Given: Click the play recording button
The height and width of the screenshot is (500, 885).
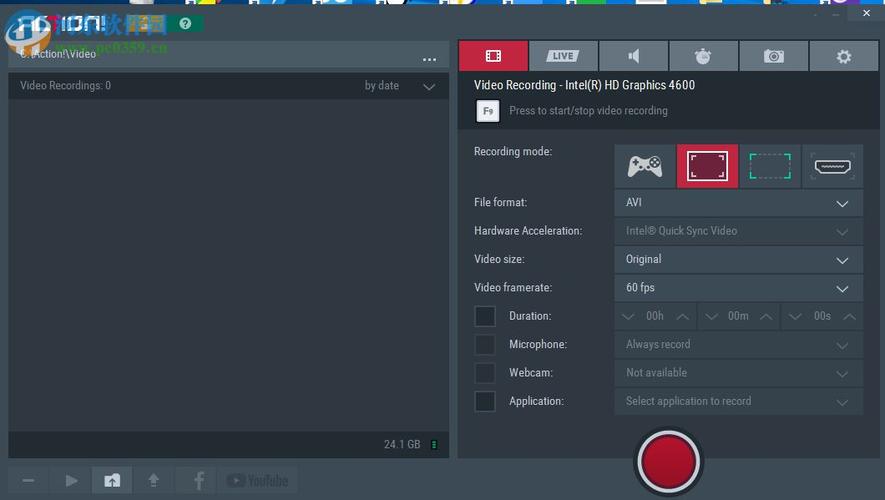Looking at the screenshot, I should (x=71, y=481).
